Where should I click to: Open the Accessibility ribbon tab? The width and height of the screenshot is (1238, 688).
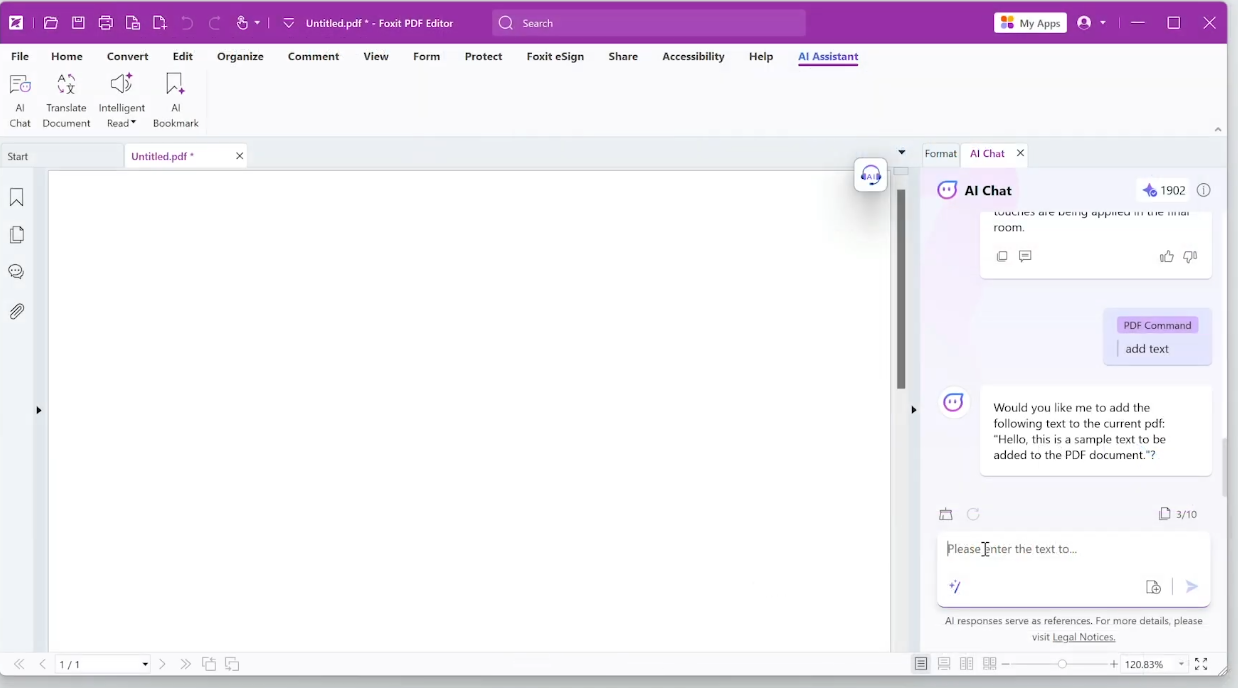pyautogui.click(x=693, y=57)
